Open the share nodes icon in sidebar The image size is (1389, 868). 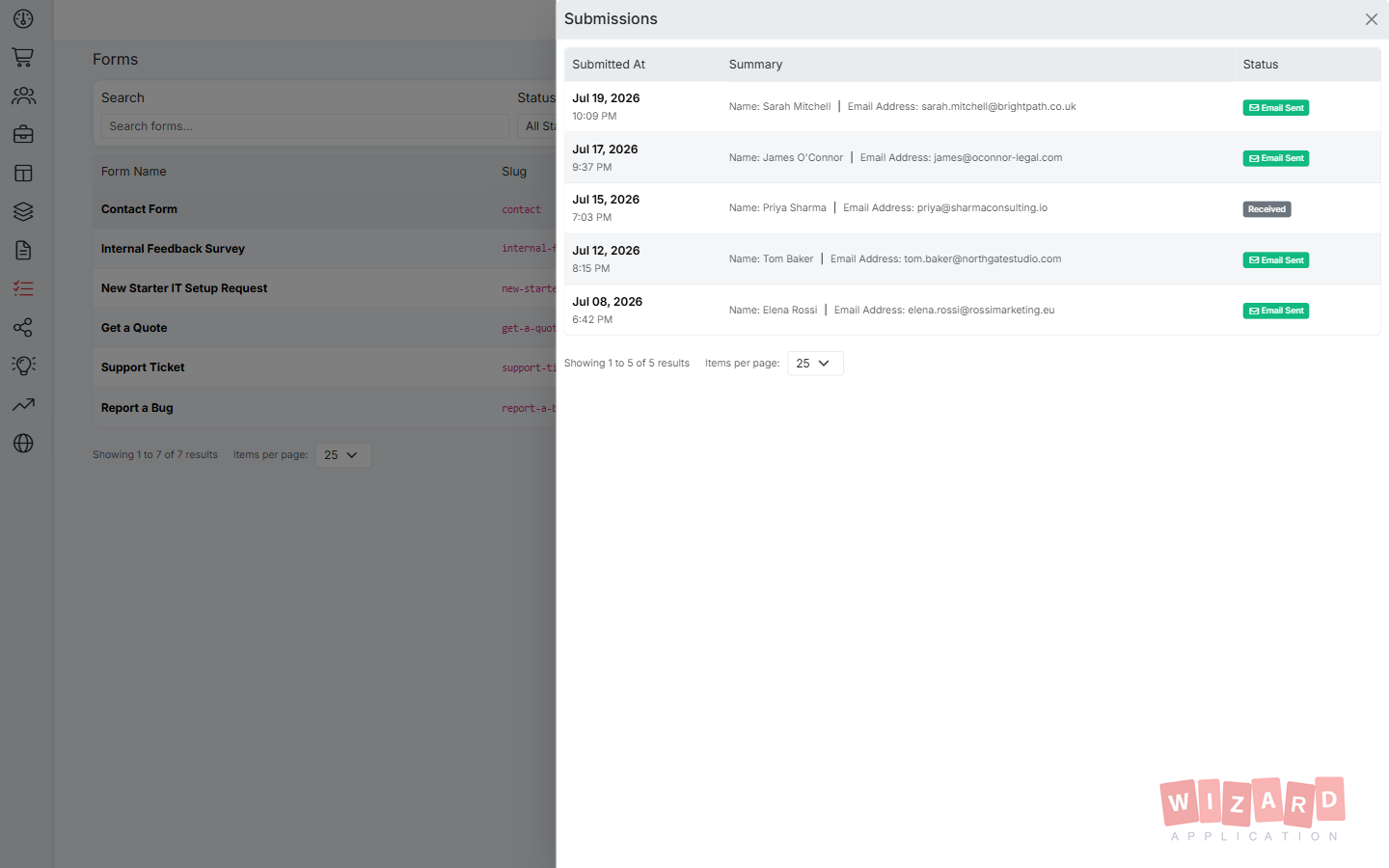pyautogui.click(x=23, y=328)
